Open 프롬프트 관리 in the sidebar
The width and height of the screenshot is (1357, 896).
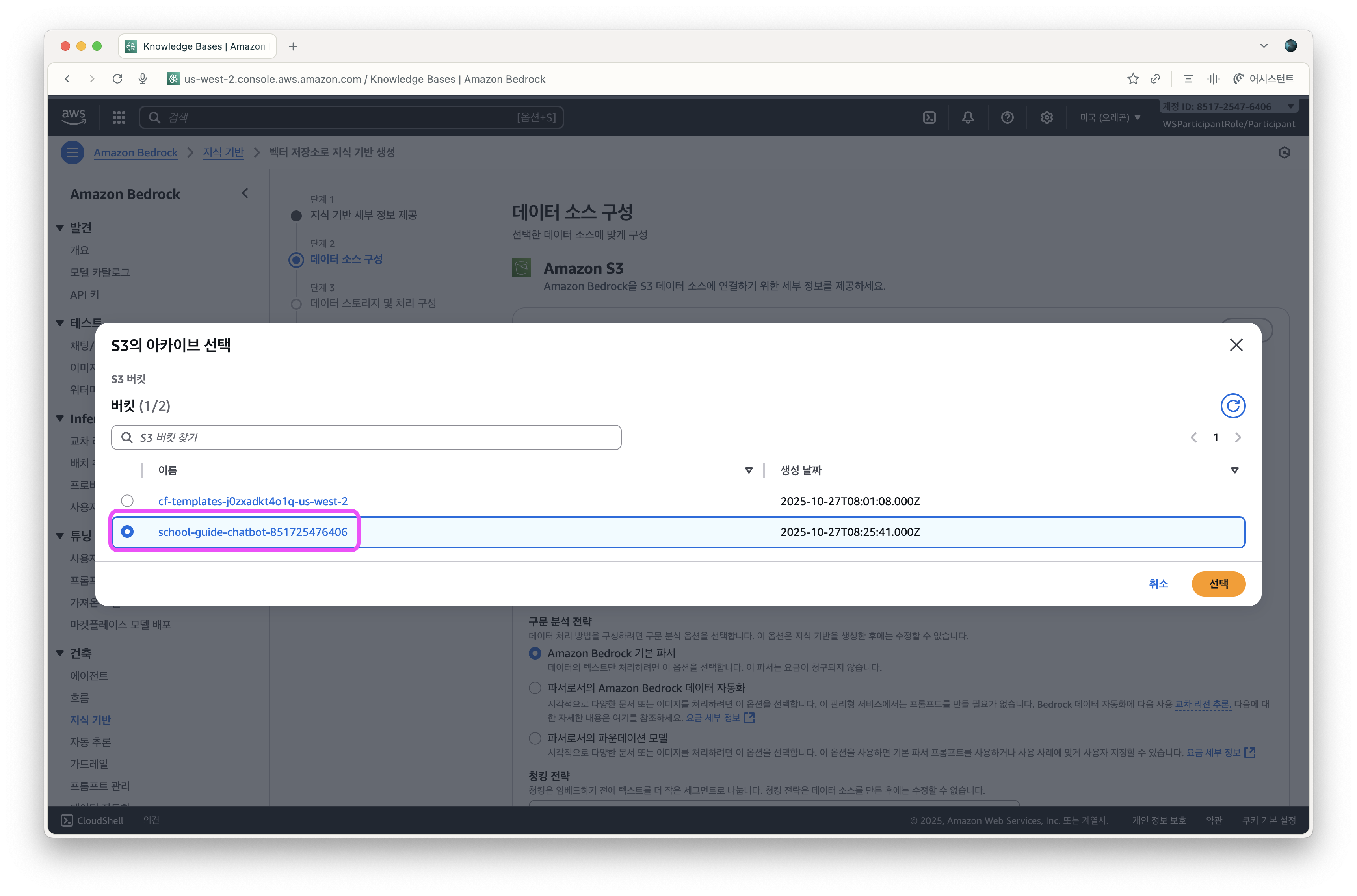(100, 786)
